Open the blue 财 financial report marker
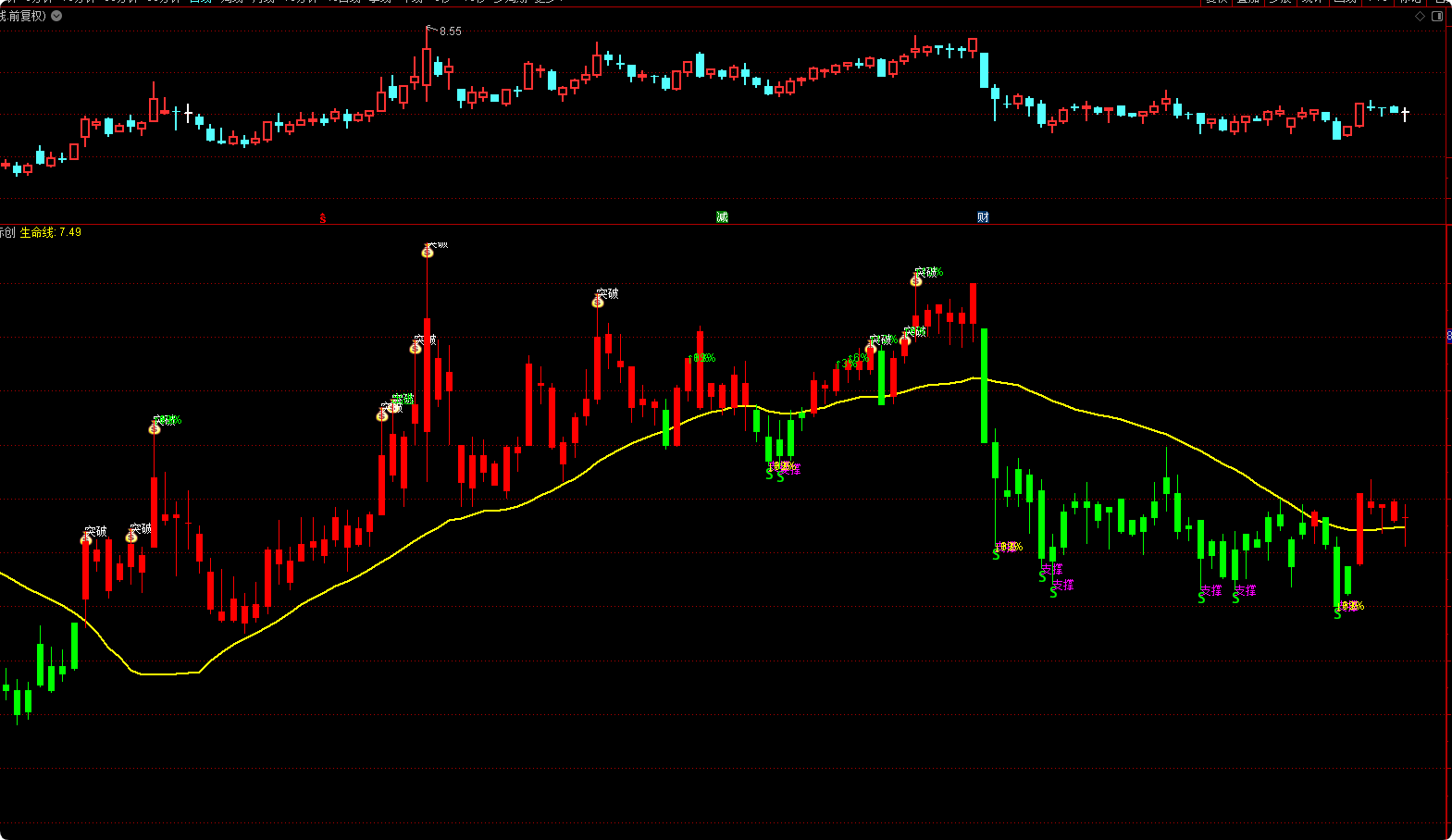 click(x=983, y=217)
